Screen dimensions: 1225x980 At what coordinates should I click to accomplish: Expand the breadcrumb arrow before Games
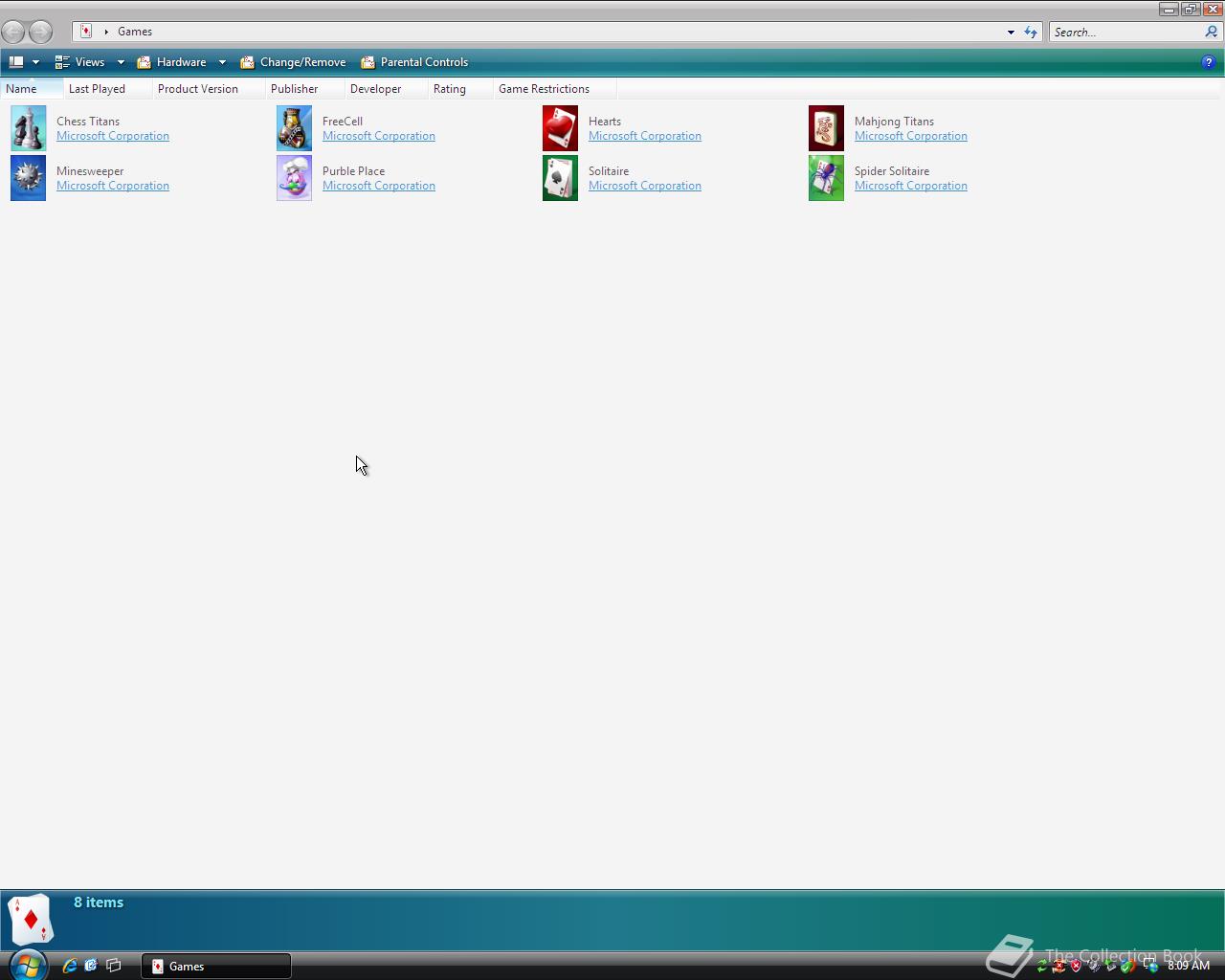tap(106, 32)
